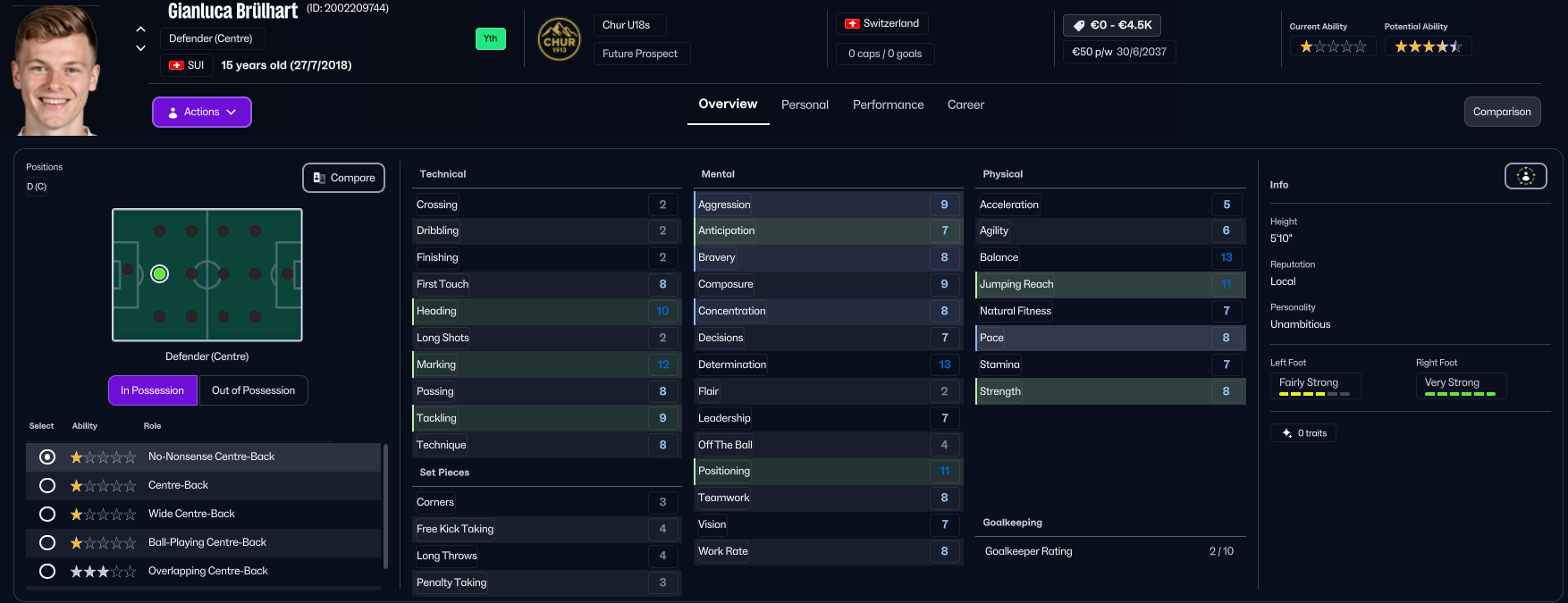Screen dimensions: 1568x603
Task: Click the Compare button in Positions panel
Action: pos(344,178)
